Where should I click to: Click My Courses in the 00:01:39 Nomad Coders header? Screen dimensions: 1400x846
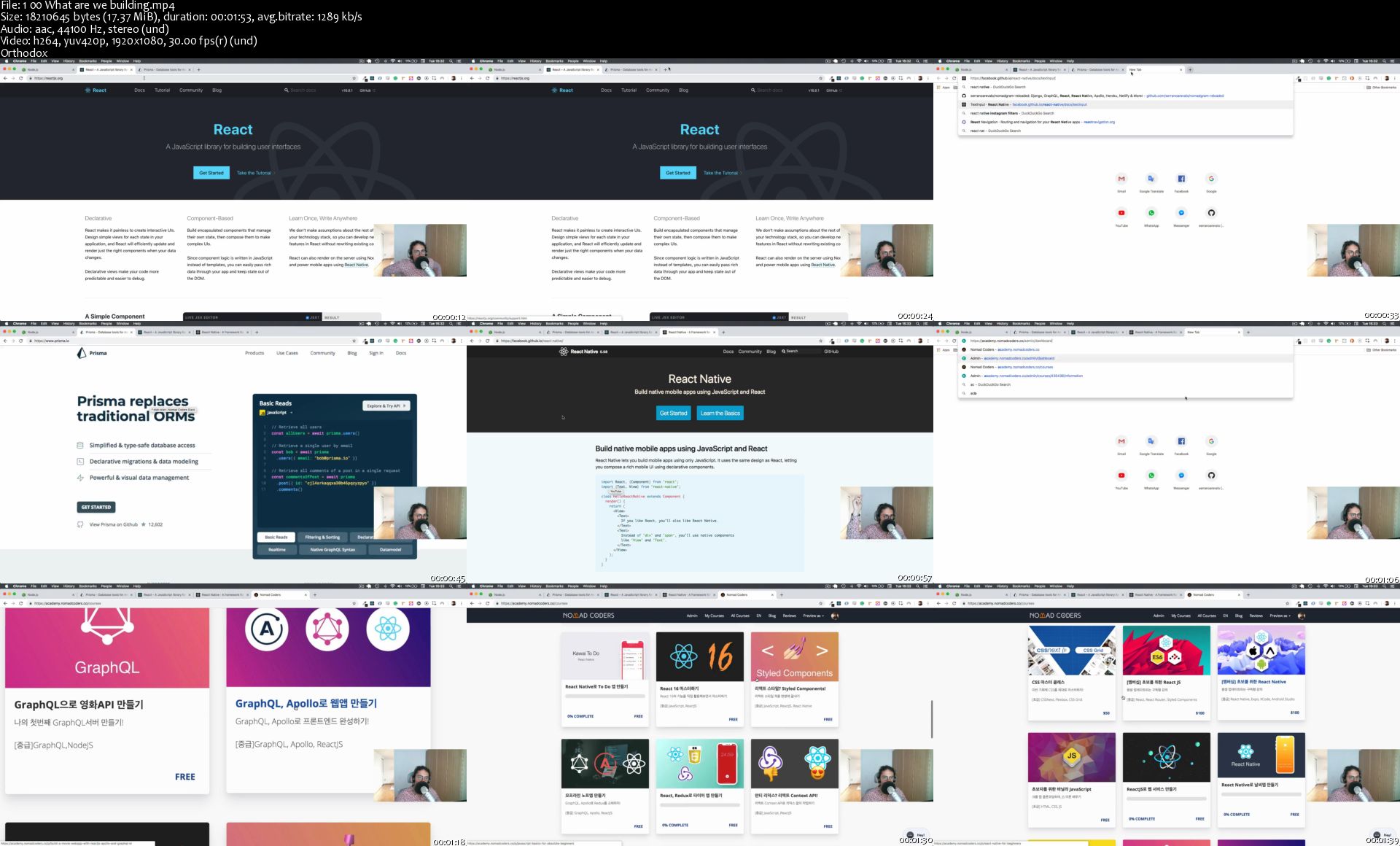(x=1181, y=616)
